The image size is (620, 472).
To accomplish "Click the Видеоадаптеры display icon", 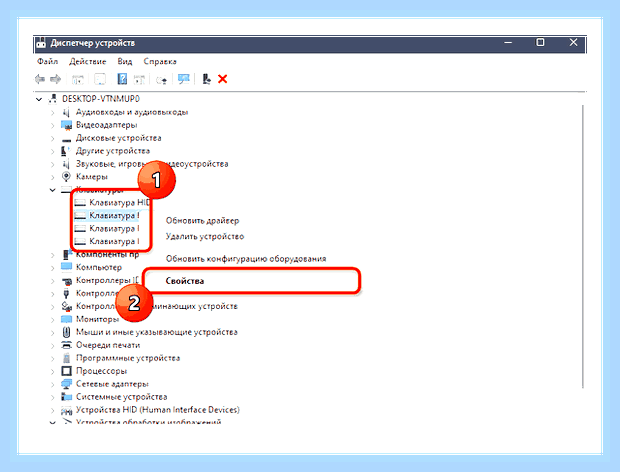I will (66, 125).
